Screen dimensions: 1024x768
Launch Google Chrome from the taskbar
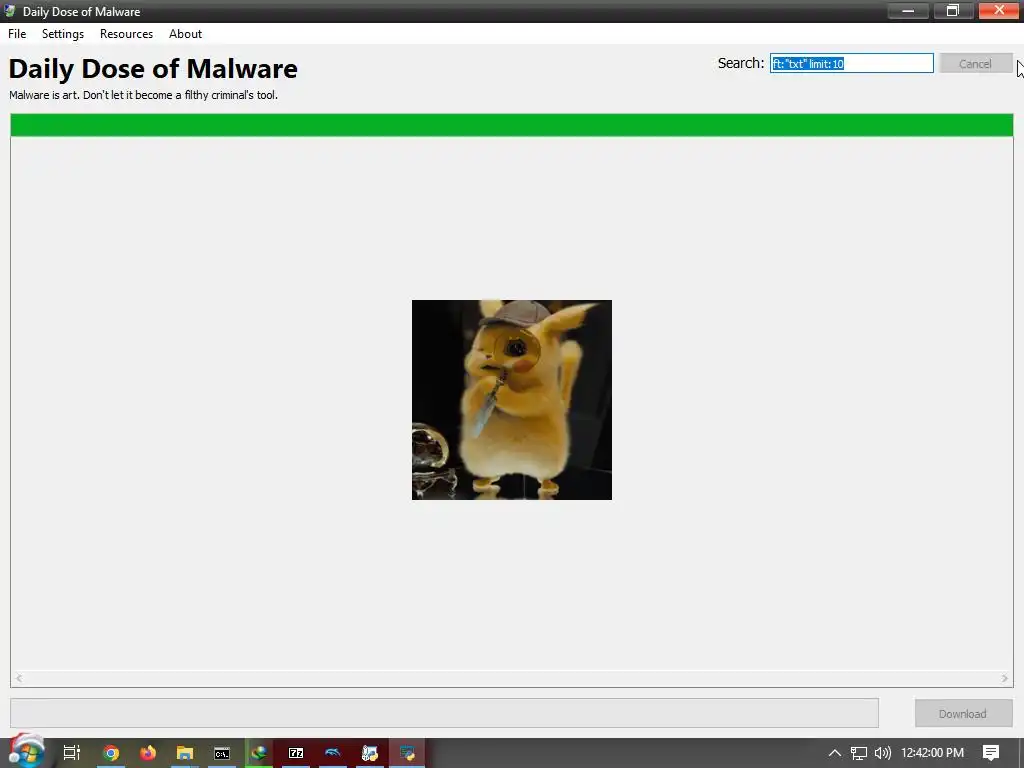pos(111,753)
